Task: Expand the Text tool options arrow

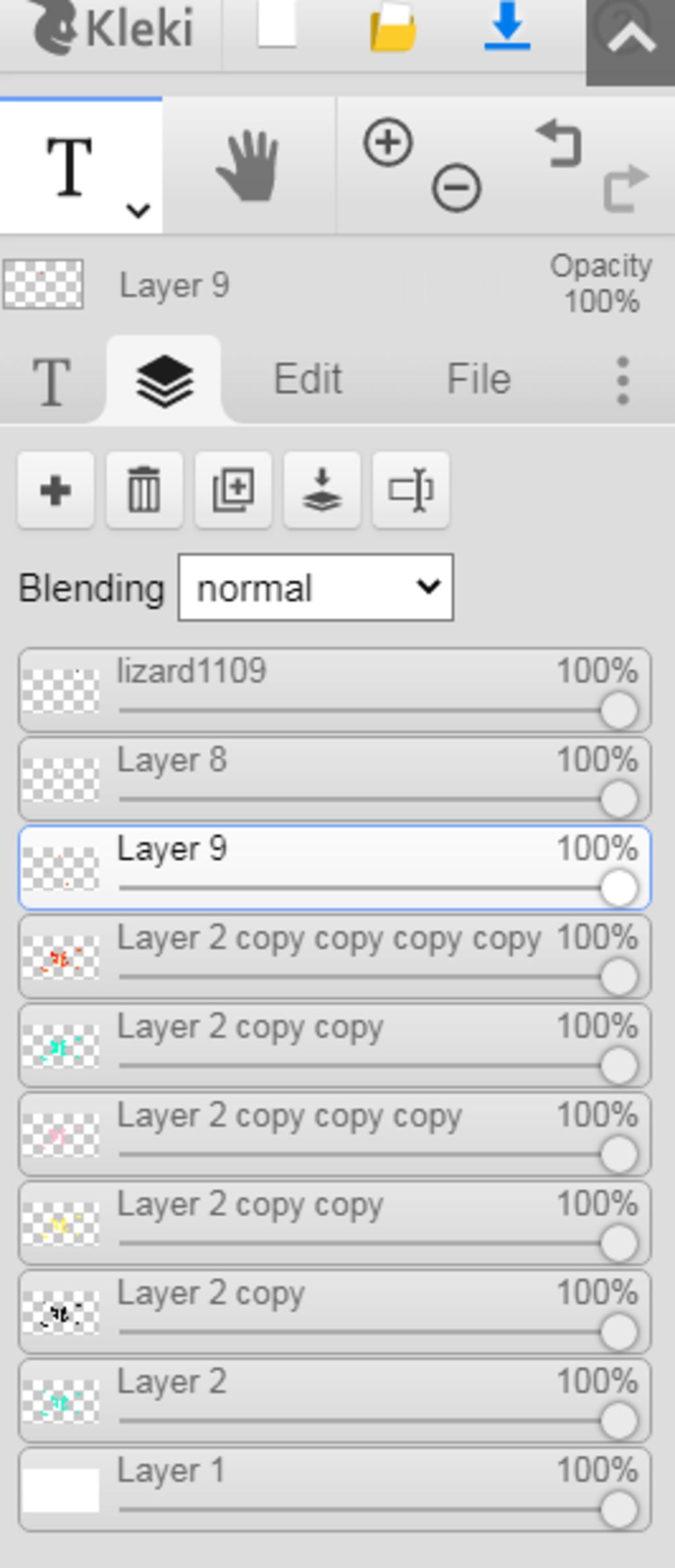Action: pyautogui.click(x=138, y=211)
